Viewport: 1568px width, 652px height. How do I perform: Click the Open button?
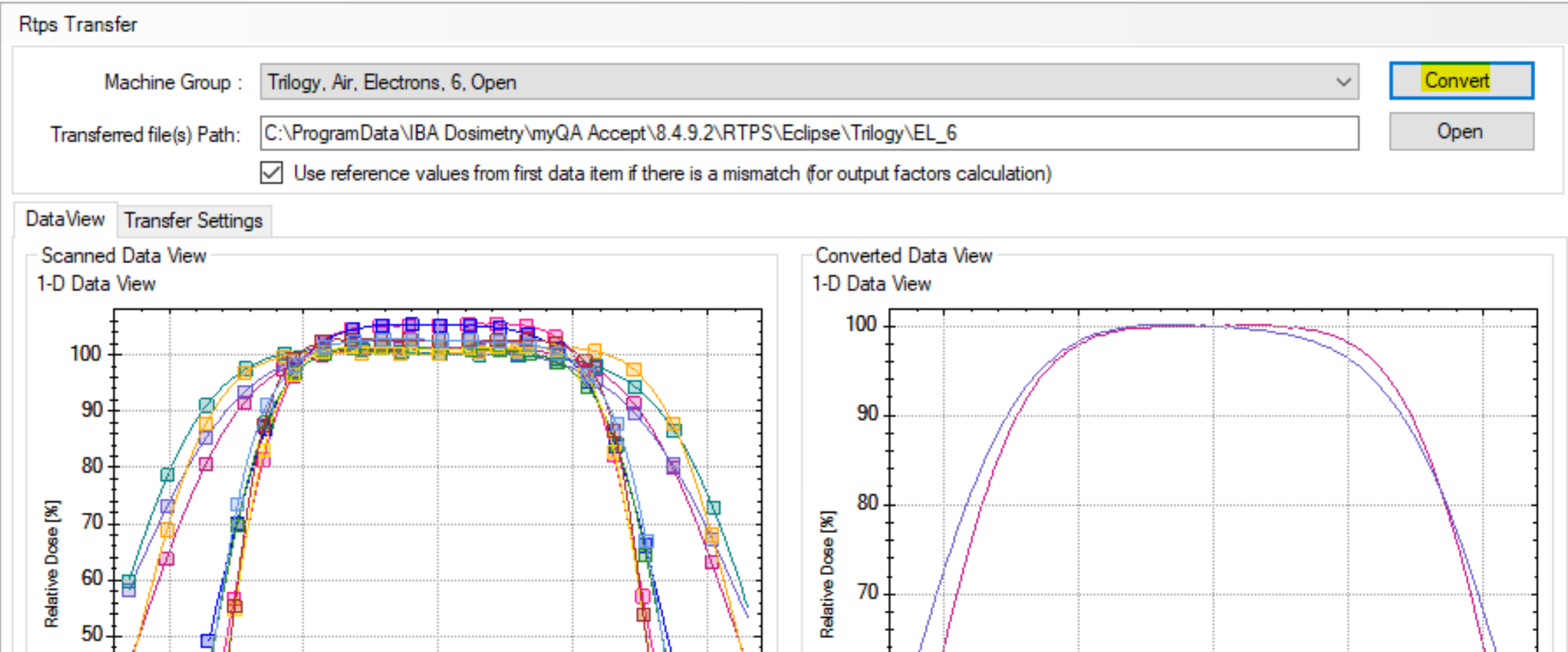(1461, 132)
